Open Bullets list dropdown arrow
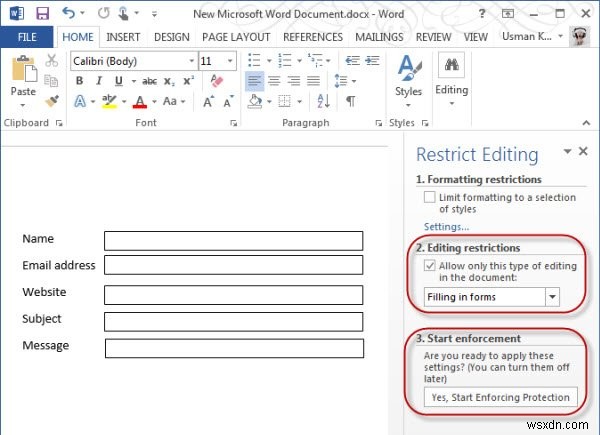Screen dimensions: 600x435 [269, 60]
